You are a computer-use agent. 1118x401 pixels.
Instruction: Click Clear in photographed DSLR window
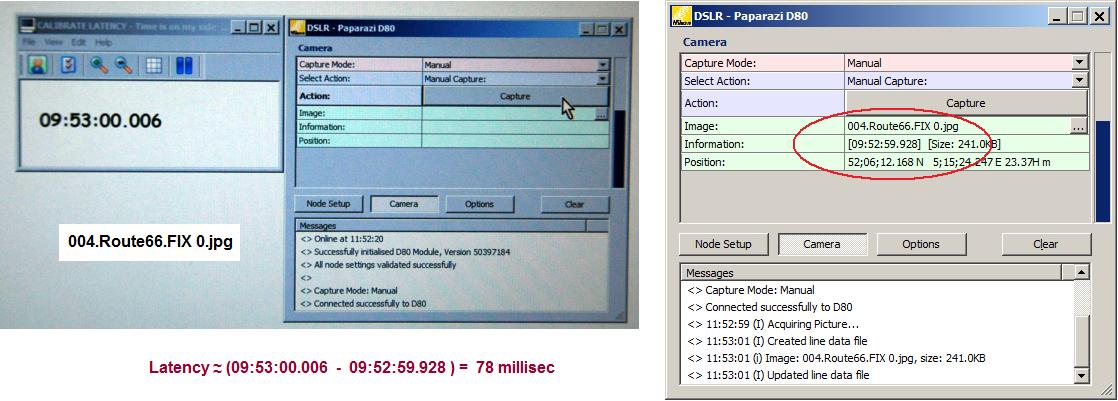pyautogui.click(x=575, y=204)
